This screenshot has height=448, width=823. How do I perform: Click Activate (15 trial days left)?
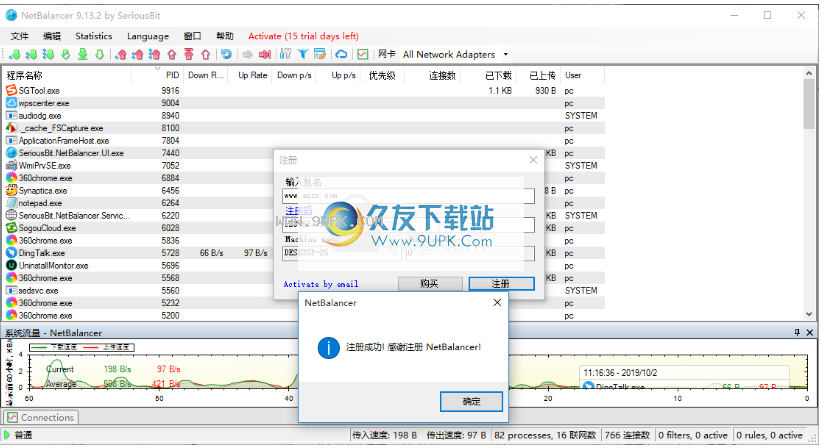tap(303, 36)
